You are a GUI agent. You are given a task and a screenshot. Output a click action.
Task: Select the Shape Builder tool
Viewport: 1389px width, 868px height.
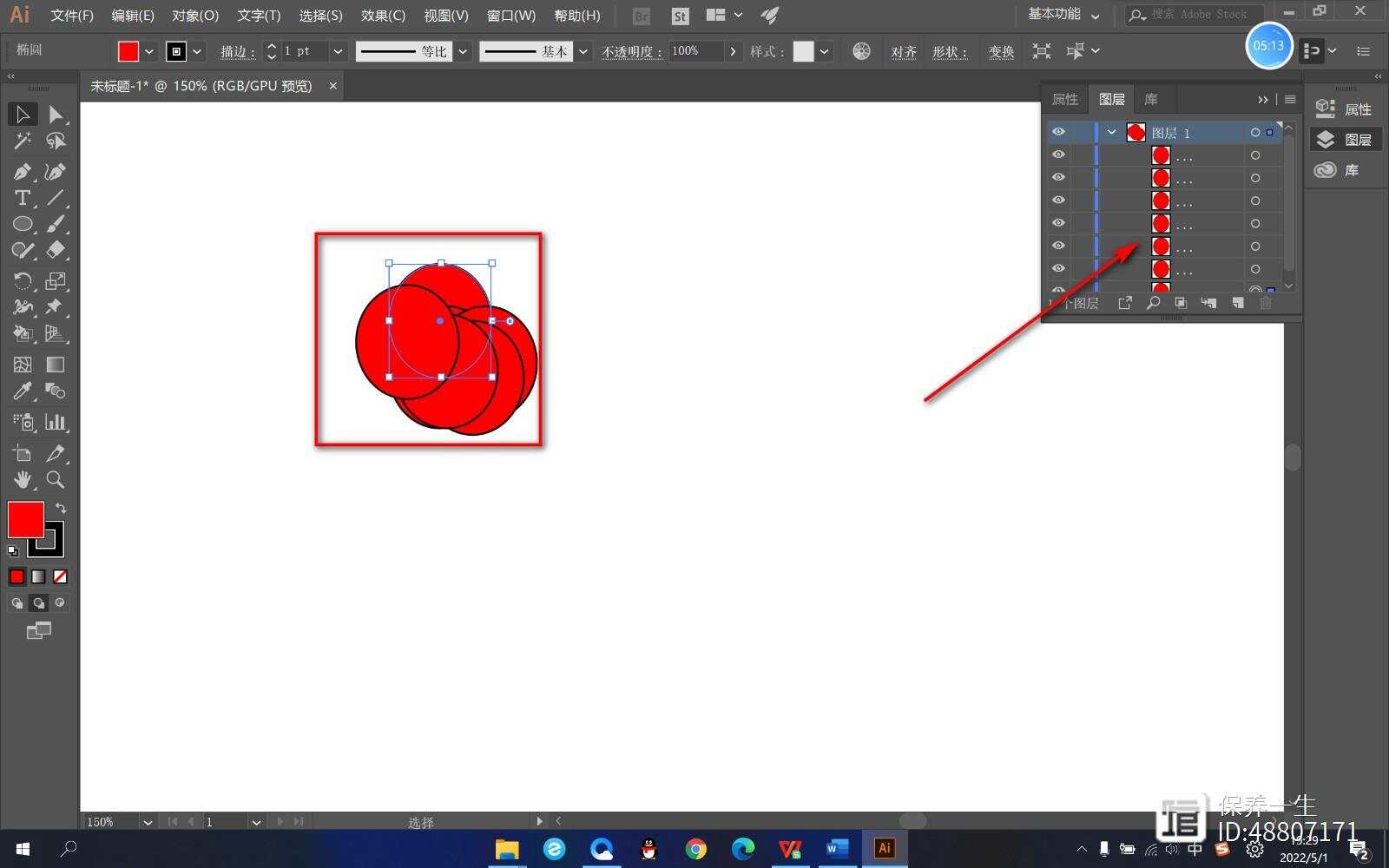pyautogui.click(x=23, y=333)
